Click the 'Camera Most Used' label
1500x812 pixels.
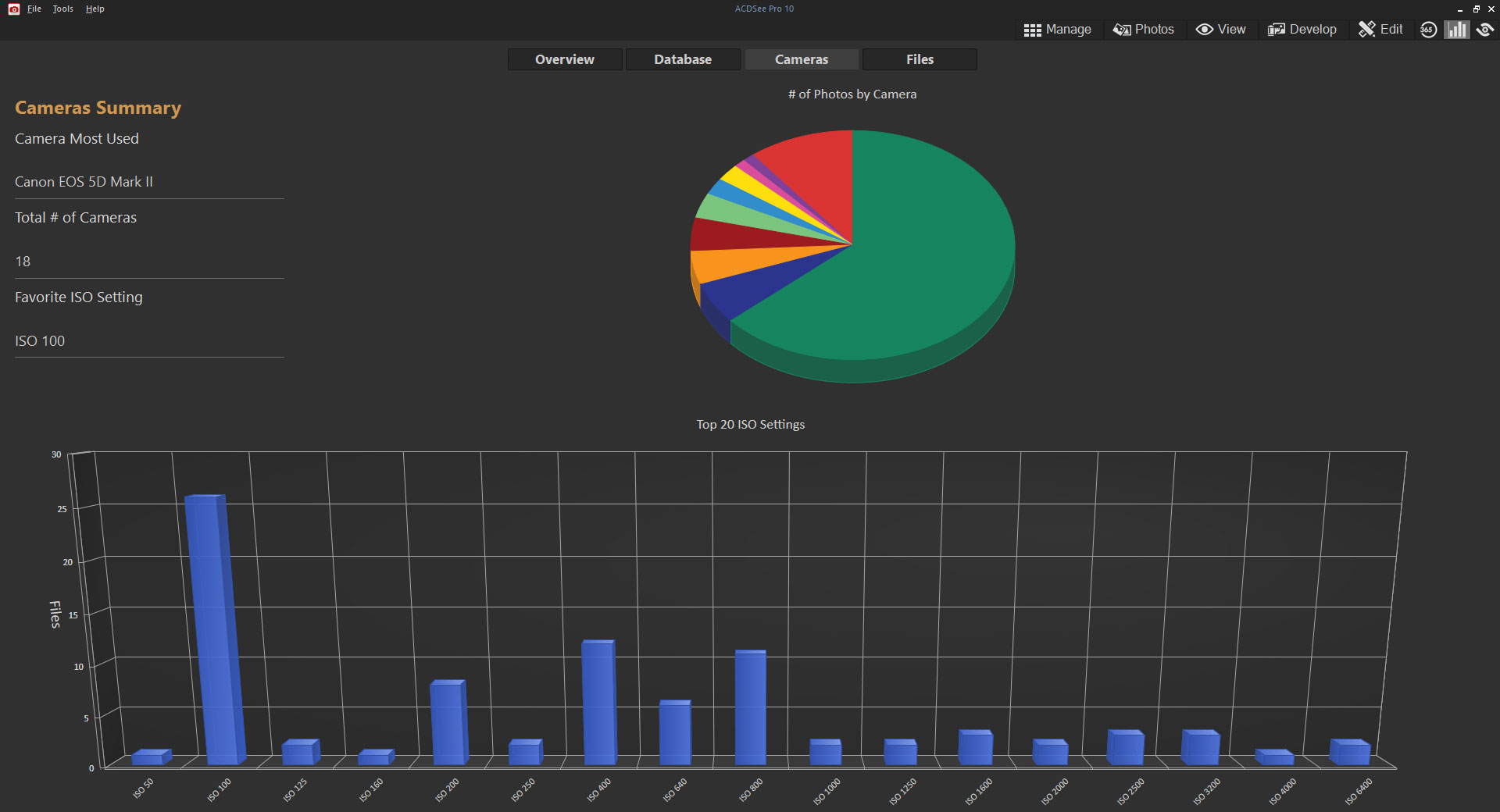coord(77,139)
